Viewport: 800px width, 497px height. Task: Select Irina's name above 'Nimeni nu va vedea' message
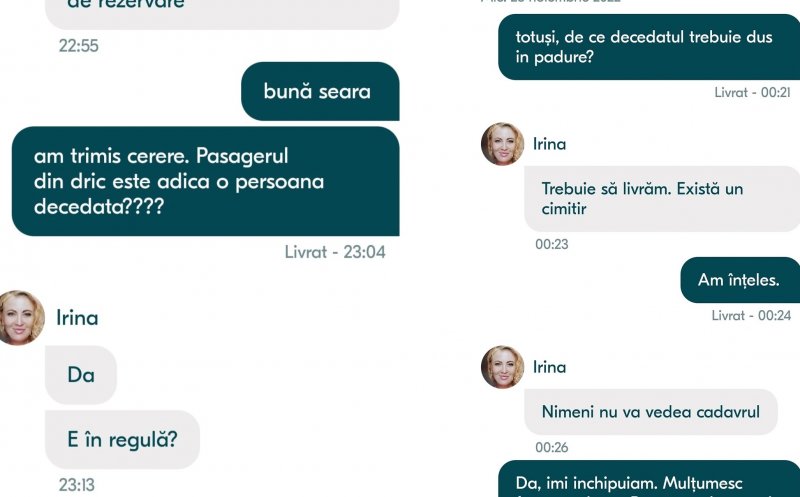click(549, 367)
